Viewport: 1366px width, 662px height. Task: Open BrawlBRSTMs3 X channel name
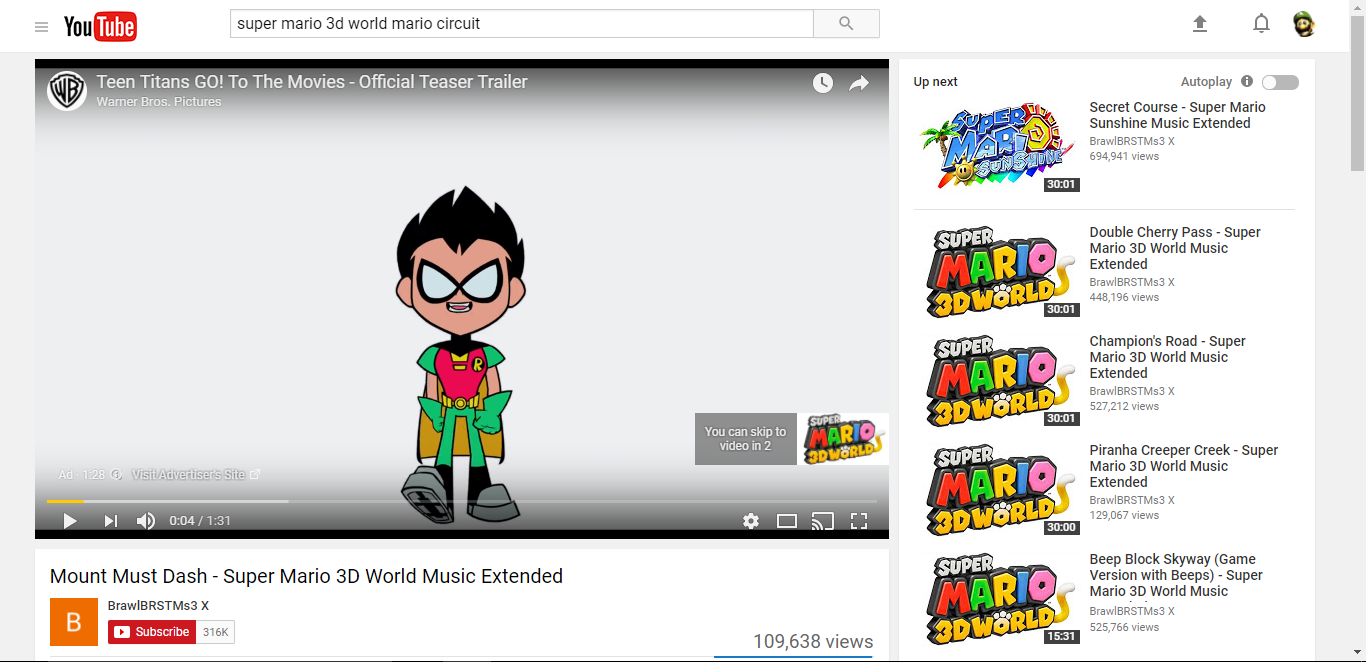(x=158, y=606)
